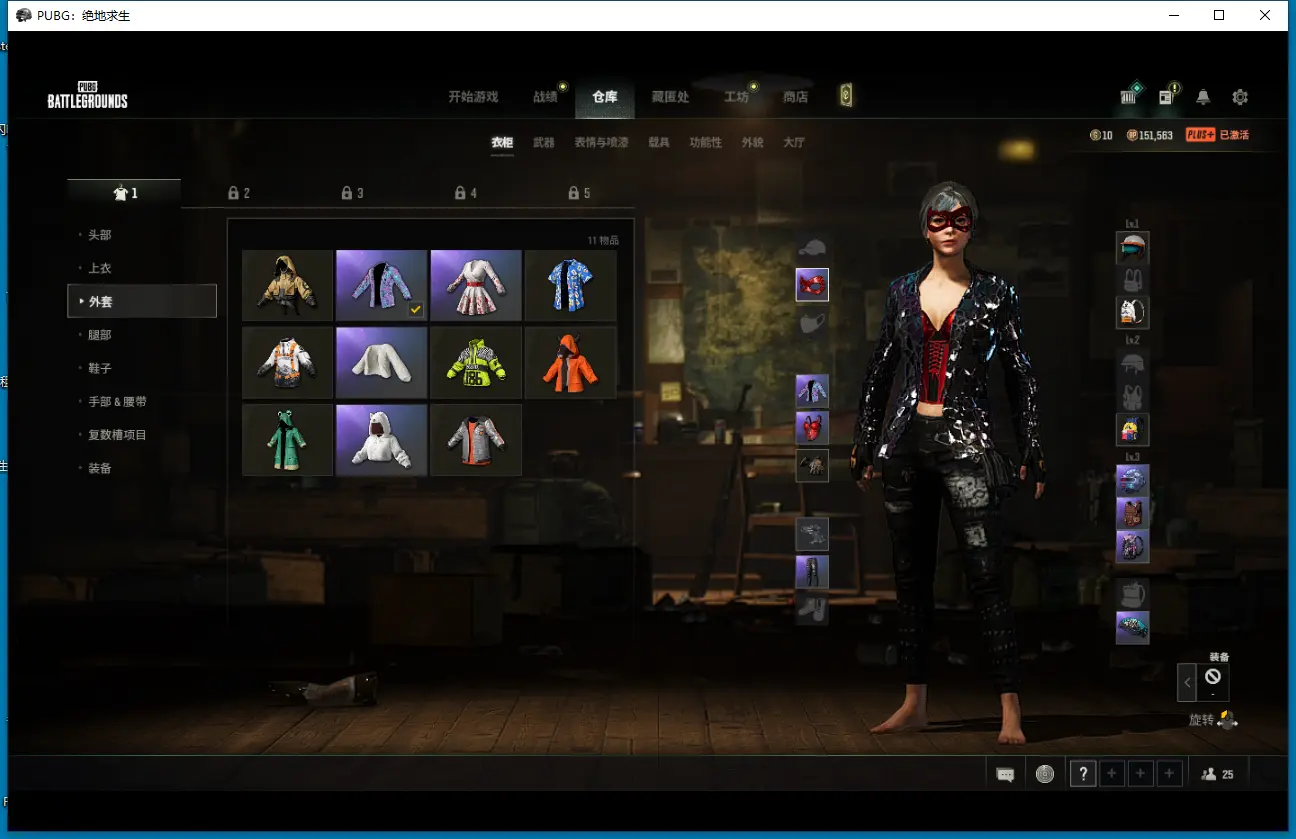Image resolution: width=1296 pixels, height=839 pixels.
Task: Go to the 开始游戏 tab
Action: point(473,97)
